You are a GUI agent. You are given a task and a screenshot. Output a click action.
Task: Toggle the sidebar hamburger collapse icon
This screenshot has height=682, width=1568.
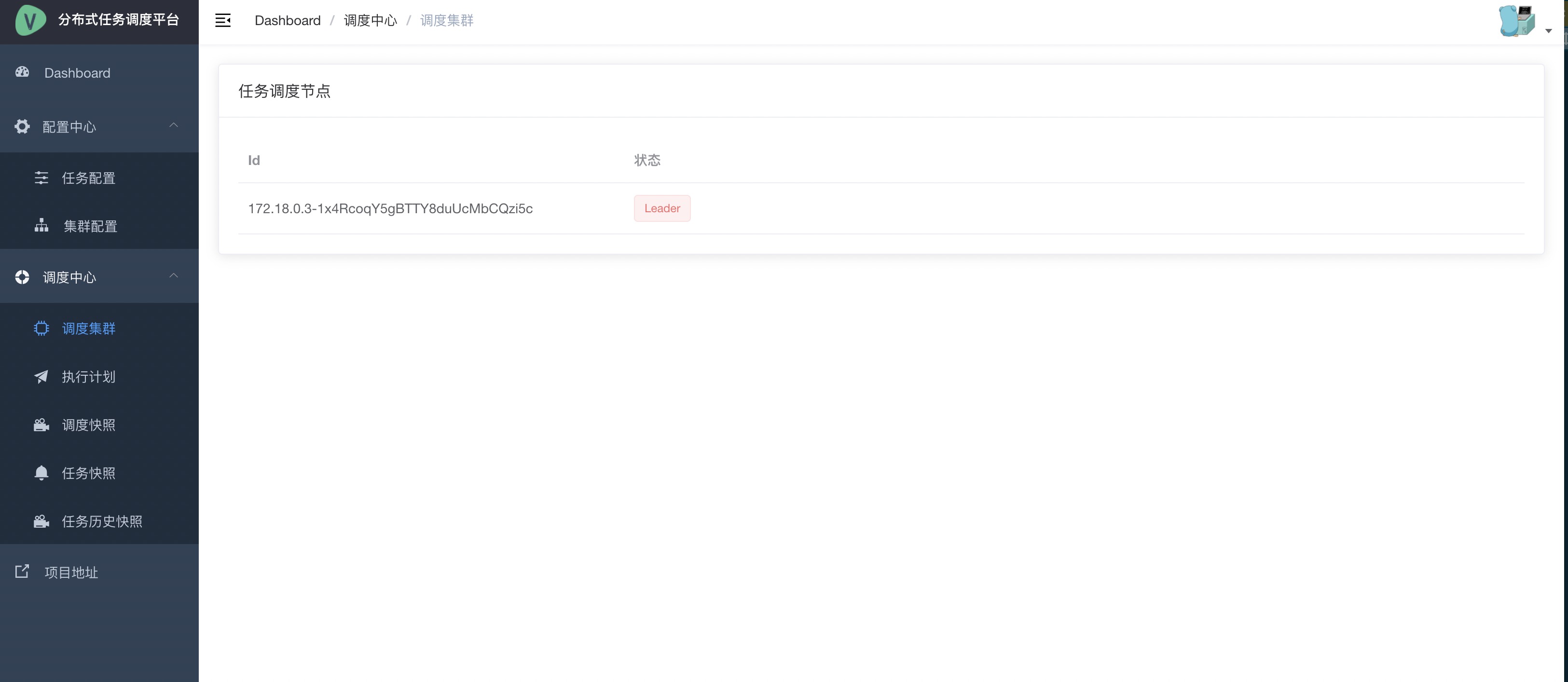(x=223, y=21)
